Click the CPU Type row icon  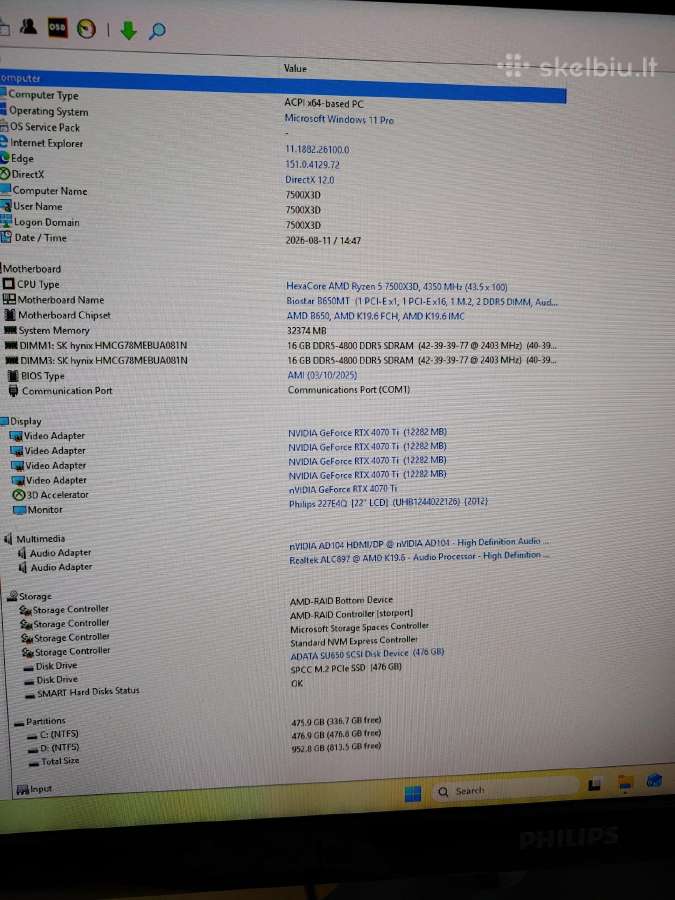coord(9,284)
